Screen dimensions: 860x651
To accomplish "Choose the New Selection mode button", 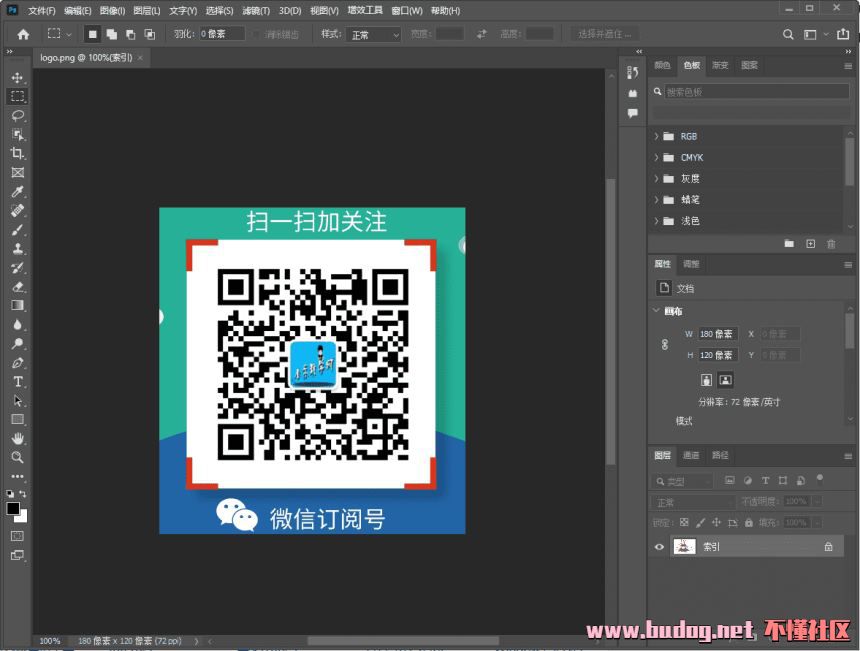I will coord(93,34).
